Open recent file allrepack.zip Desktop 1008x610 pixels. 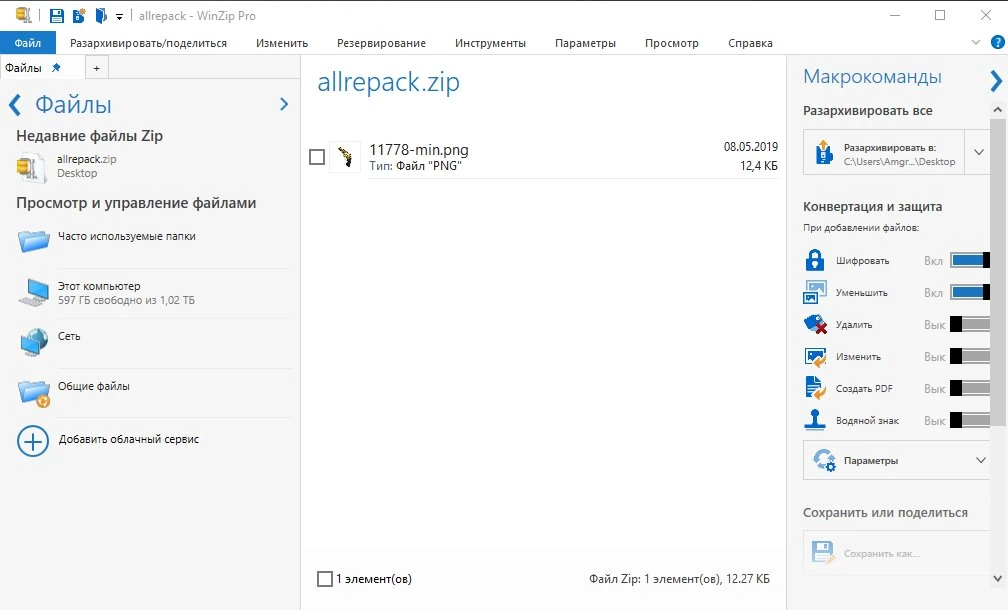click(87, 166)
